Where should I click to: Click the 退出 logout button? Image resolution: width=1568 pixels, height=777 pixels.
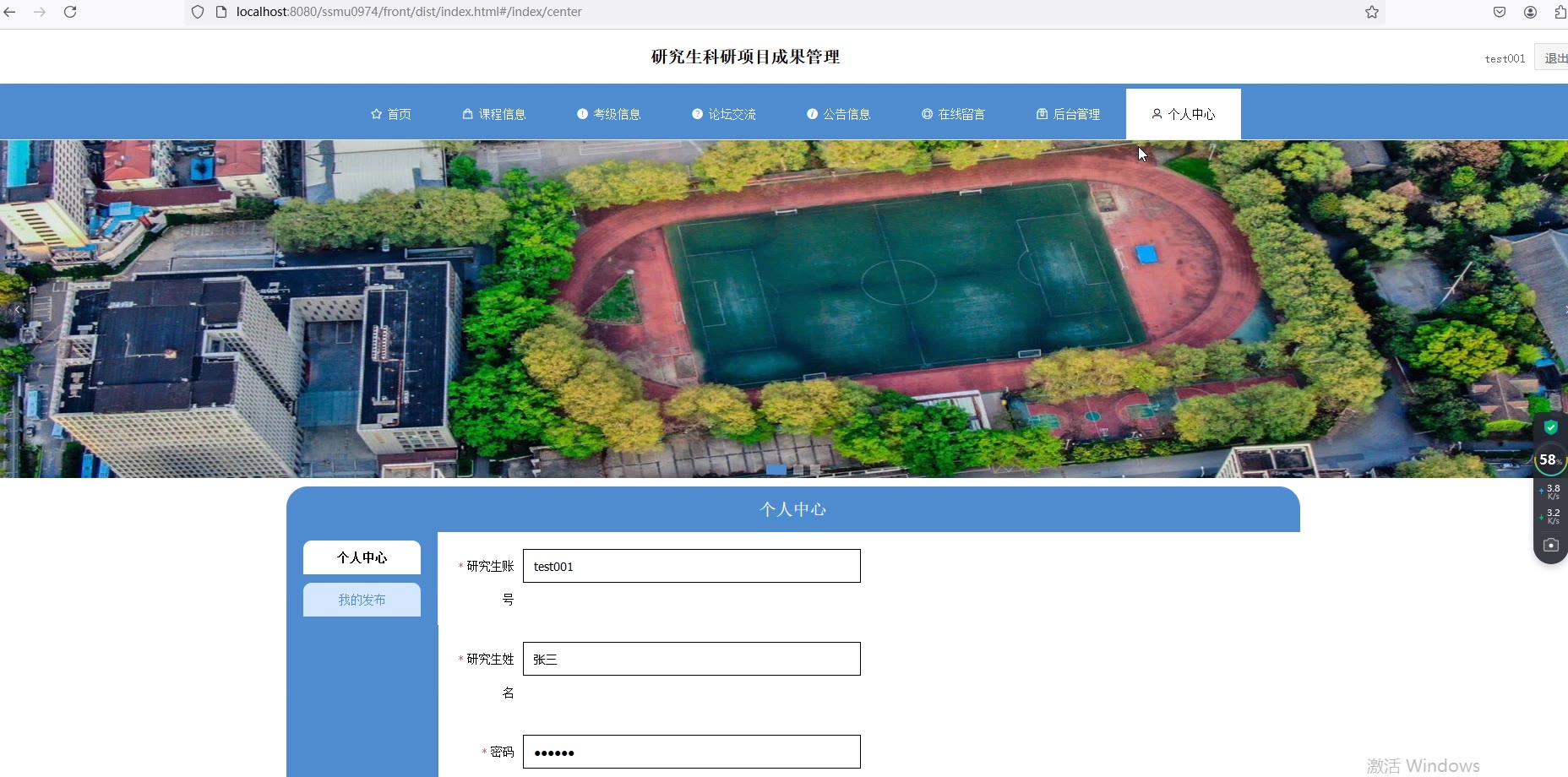1553,57
